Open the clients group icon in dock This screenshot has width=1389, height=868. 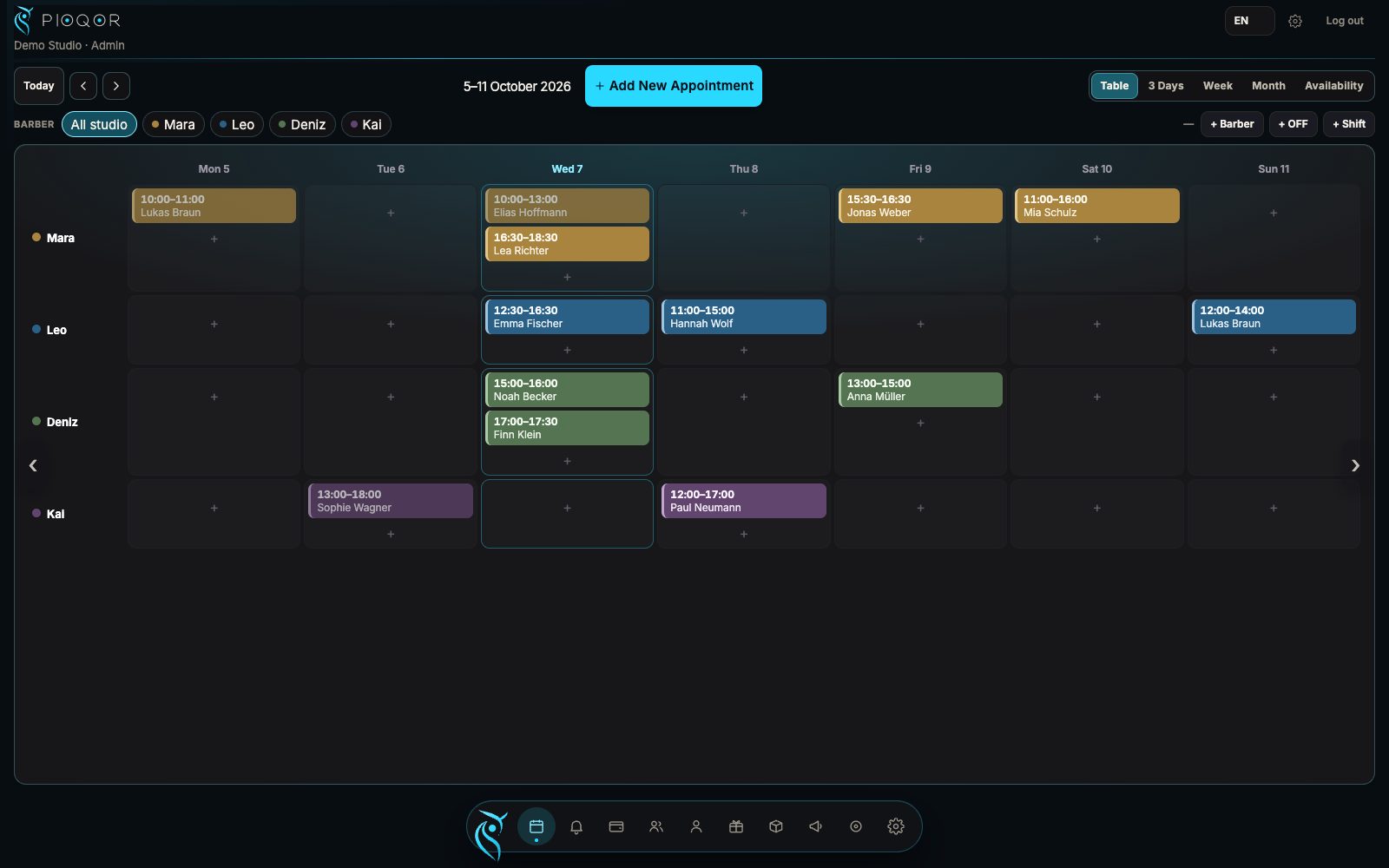click(x=656, y=826)
